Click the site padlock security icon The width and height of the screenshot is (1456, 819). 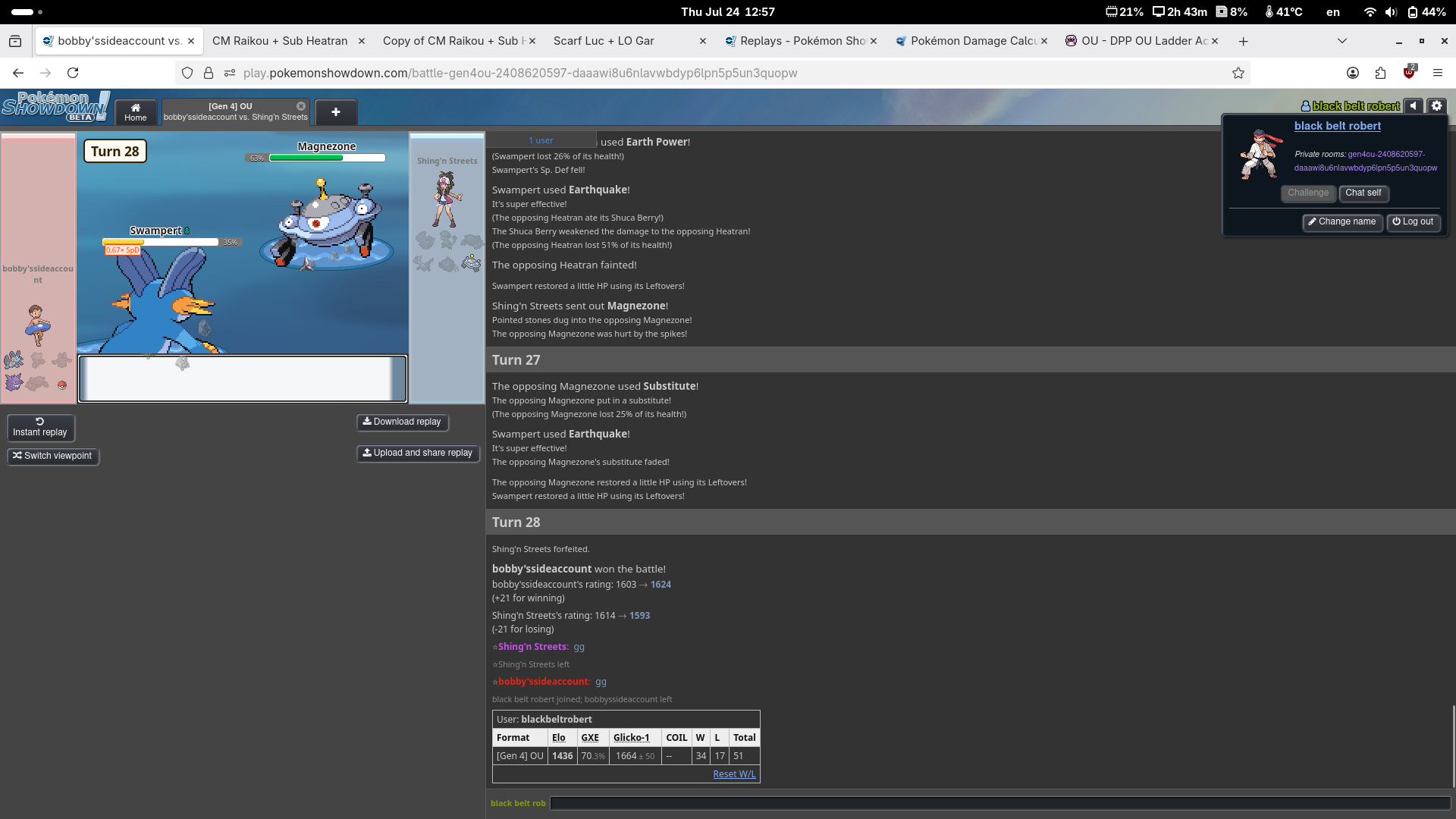tap(209, 73)
